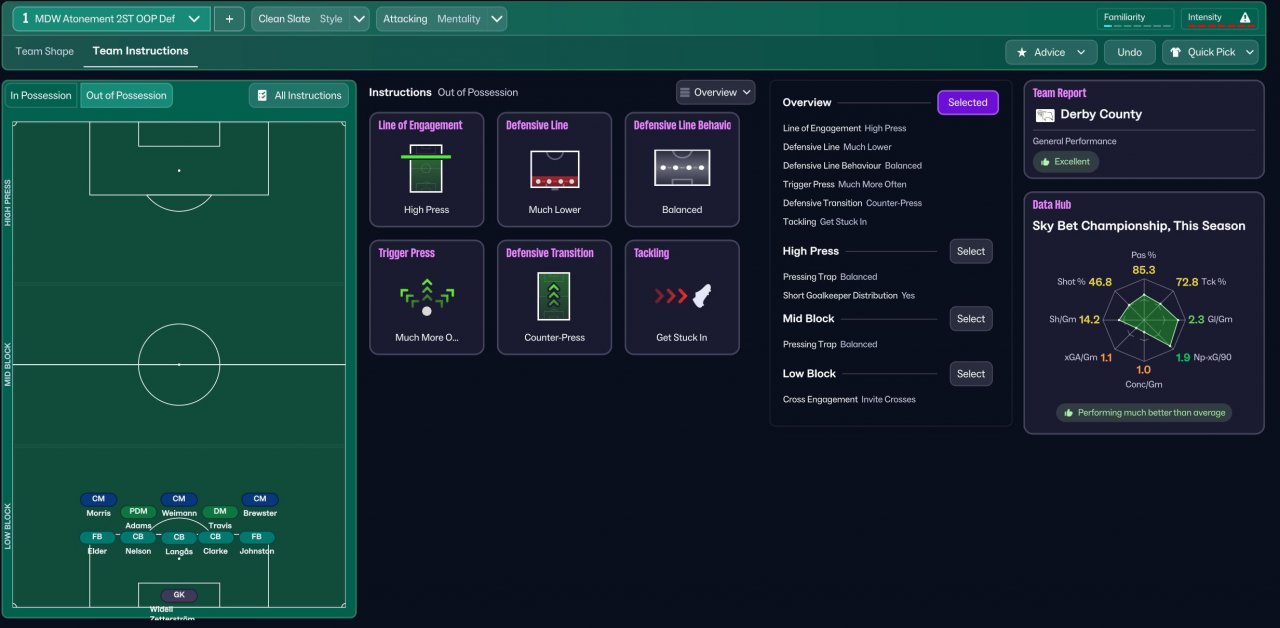Select Travis DM marker on the pitch
Viewport: 1280px width, 628px height.
coord(220,512)
